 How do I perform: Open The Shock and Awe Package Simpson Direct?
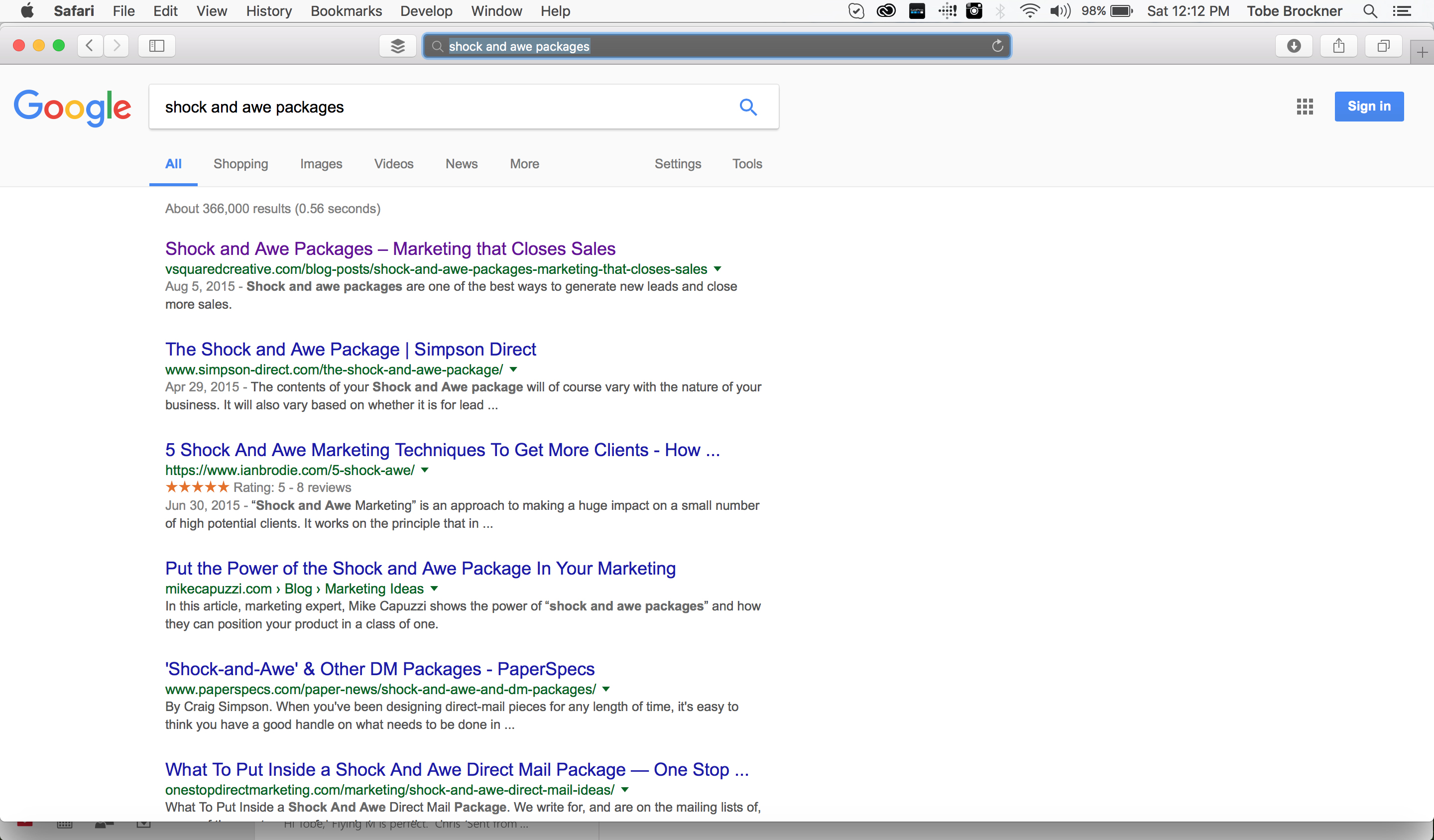pos(351,350)
